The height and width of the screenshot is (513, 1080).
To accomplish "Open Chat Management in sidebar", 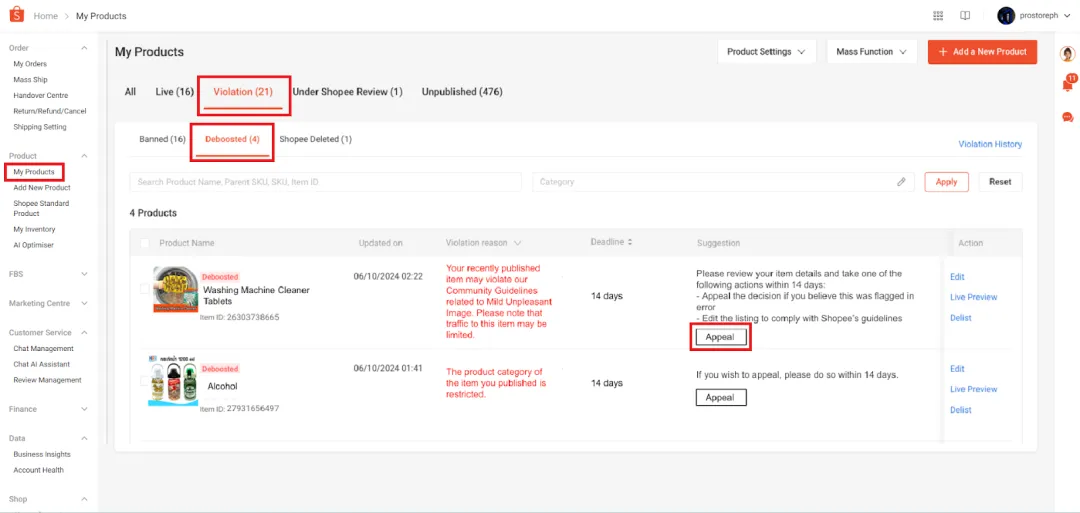I will point(43,348).
